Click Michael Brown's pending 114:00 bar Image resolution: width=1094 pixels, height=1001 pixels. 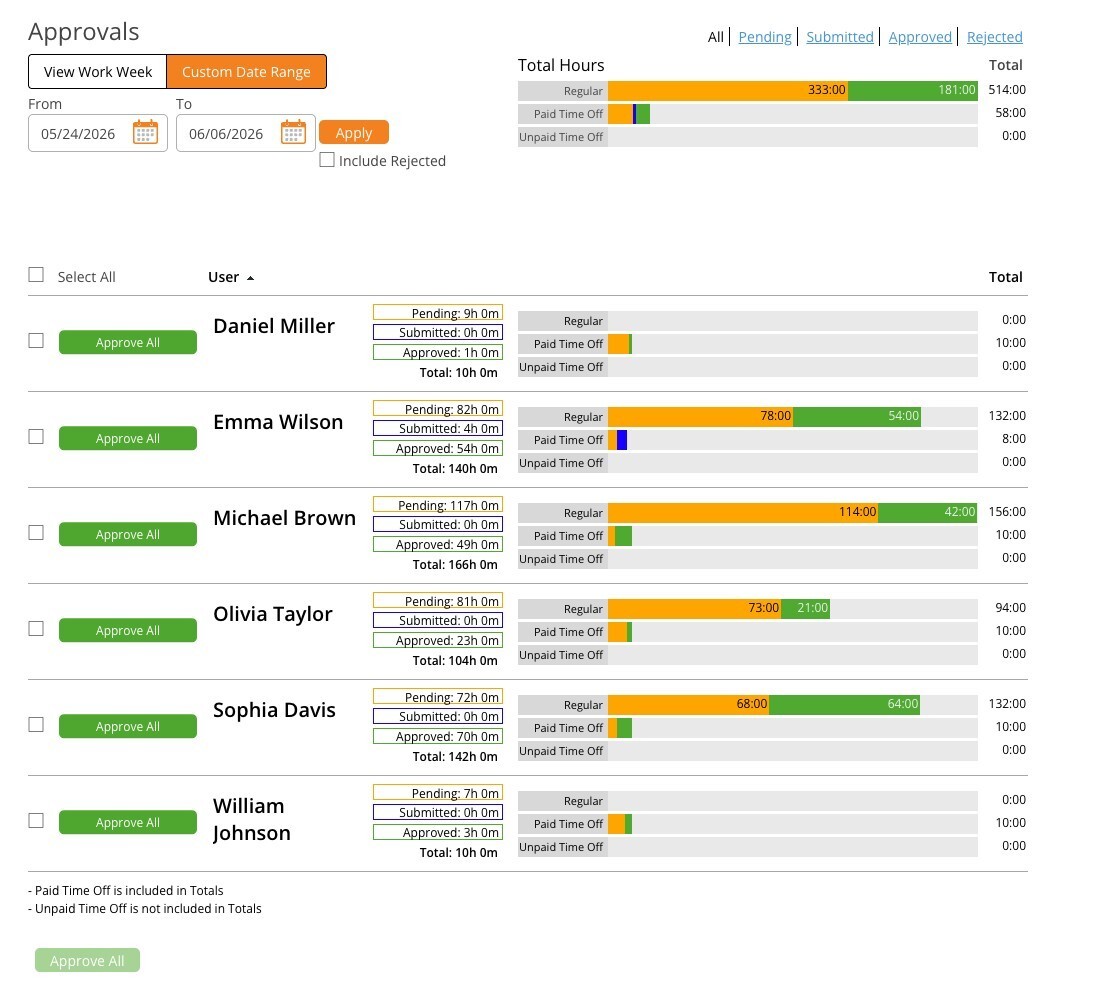pos(743,513)
